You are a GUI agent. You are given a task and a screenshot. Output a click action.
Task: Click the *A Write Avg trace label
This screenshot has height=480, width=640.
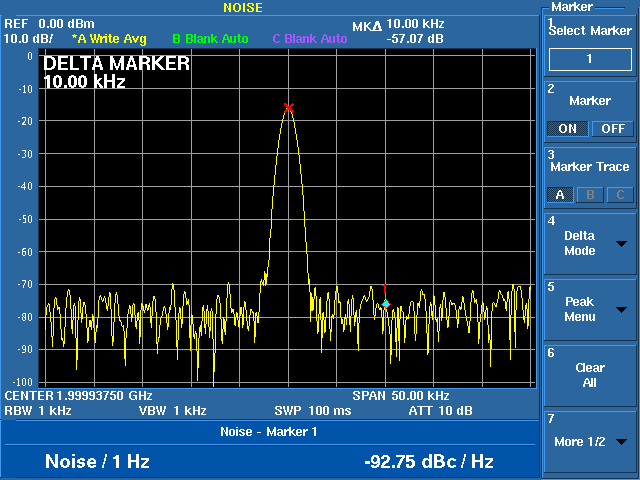point(109,39)
